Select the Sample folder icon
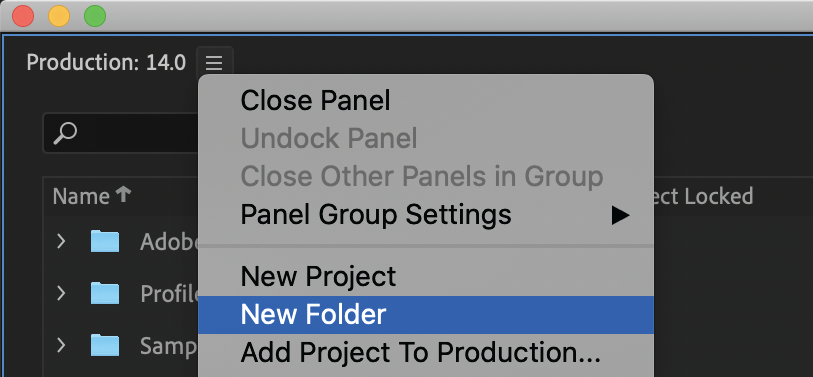This screenshot has width=813, height=377. (x=105, y=345)
